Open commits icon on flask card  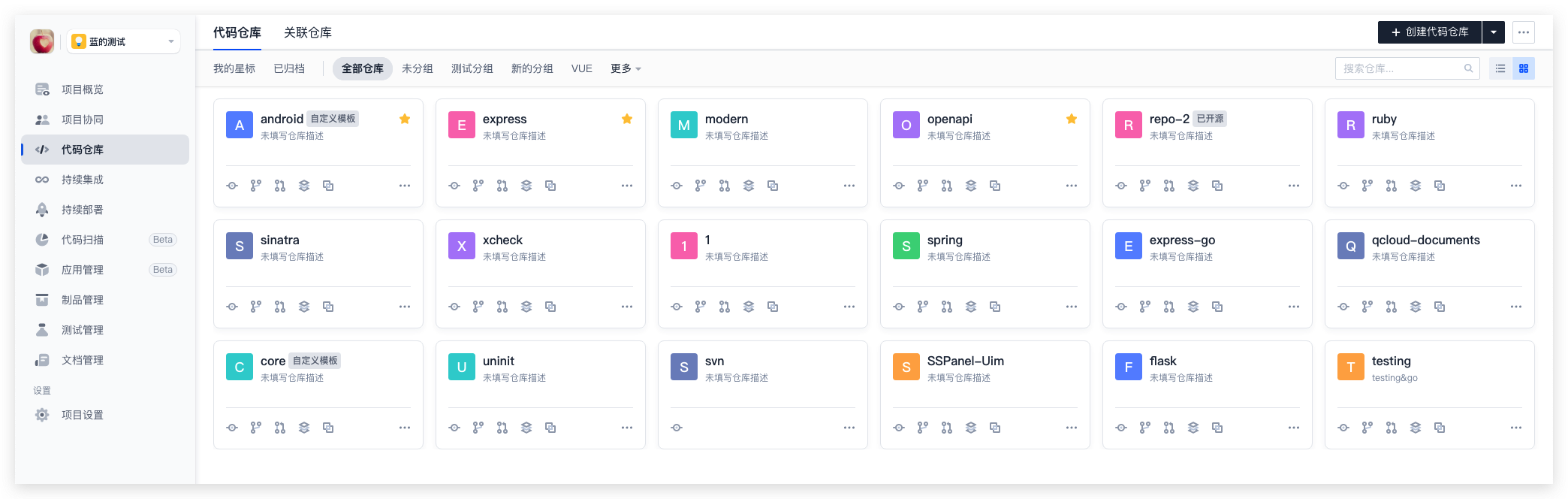[1121, 428]
